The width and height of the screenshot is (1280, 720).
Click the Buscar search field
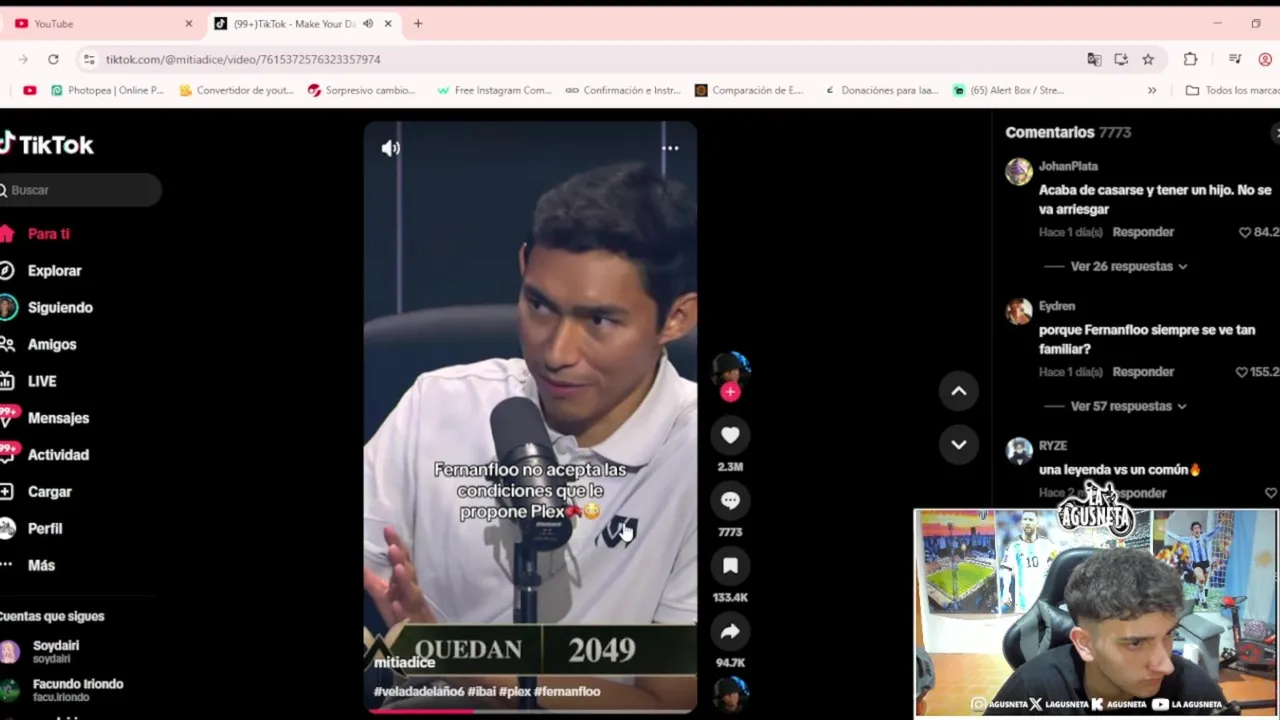pos(80,190)
